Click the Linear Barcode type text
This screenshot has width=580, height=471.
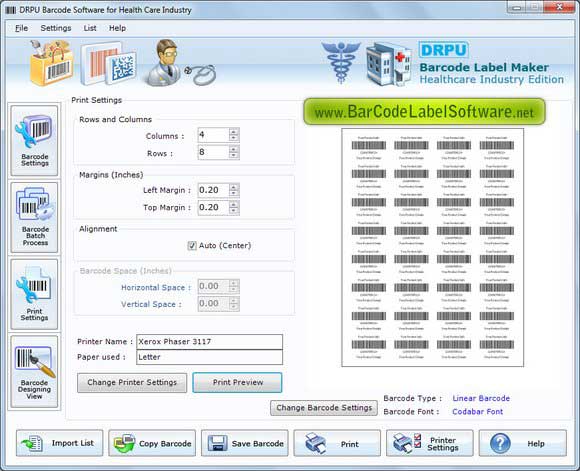(481, 398)
